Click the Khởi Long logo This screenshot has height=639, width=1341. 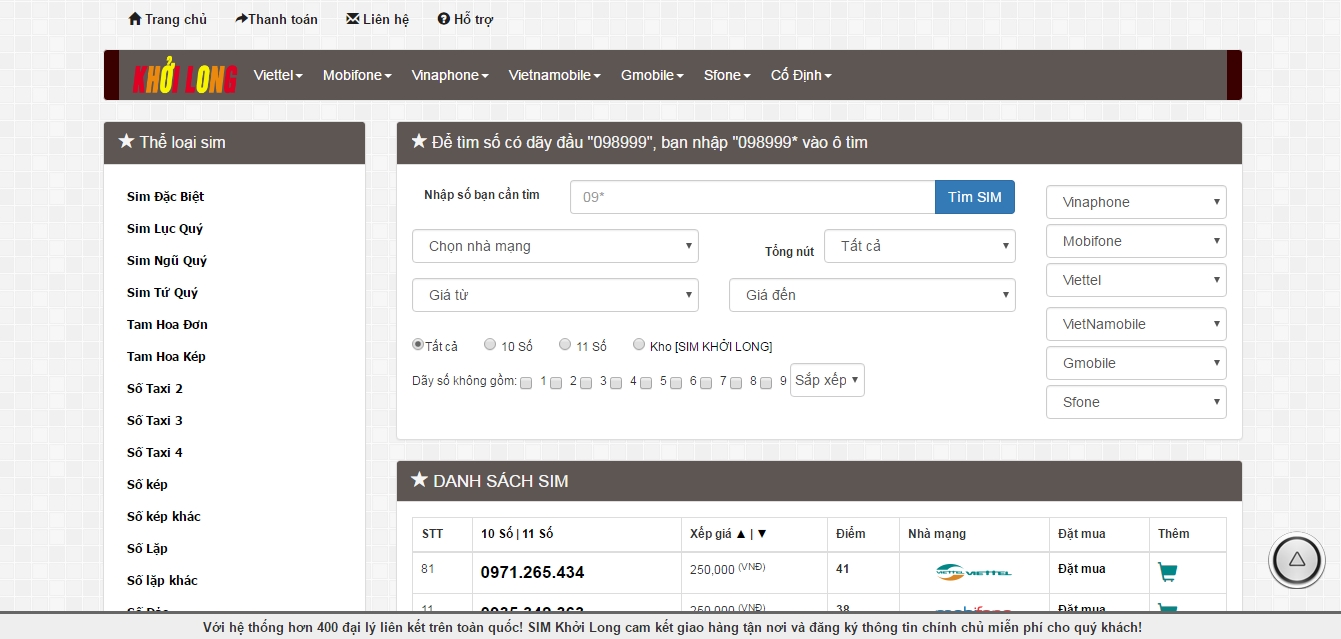coord(185,77)
